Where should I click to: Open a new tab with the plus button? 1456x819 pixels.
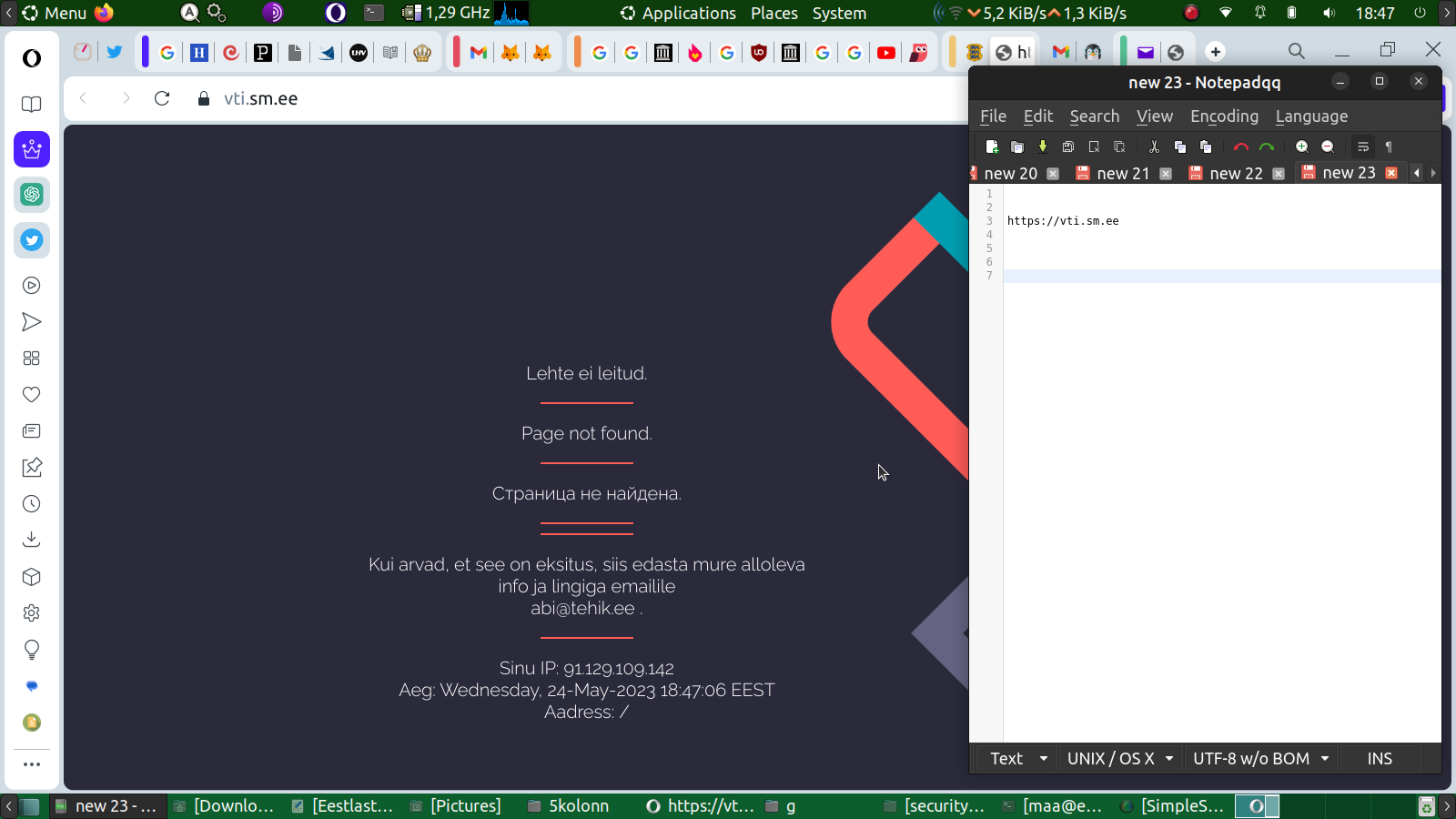1216,52
